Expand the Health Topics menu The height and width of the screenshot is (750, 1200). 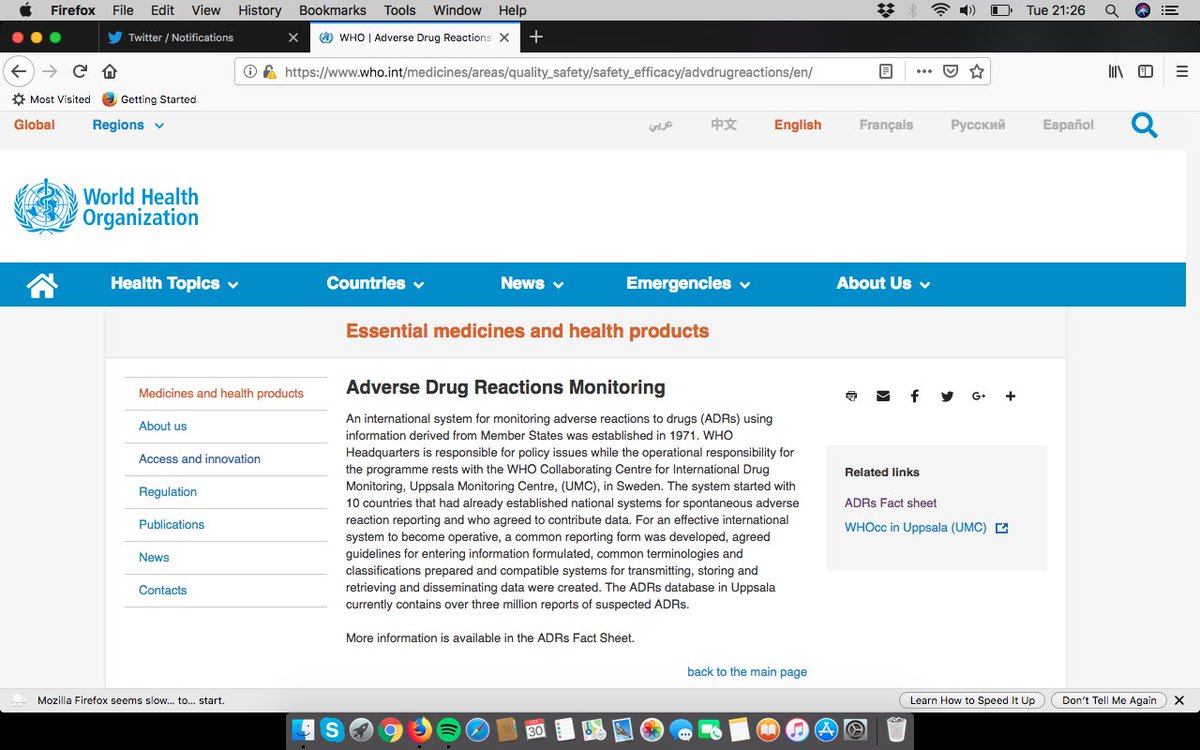175,284
